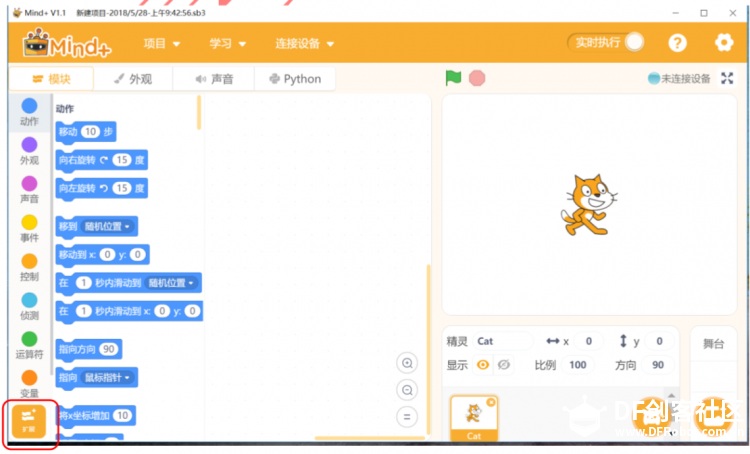Image resolution: width=750 pixels, height=454 pixels.
Task: Delete the Cat sprite with x badge
Action: pos(491,402)
